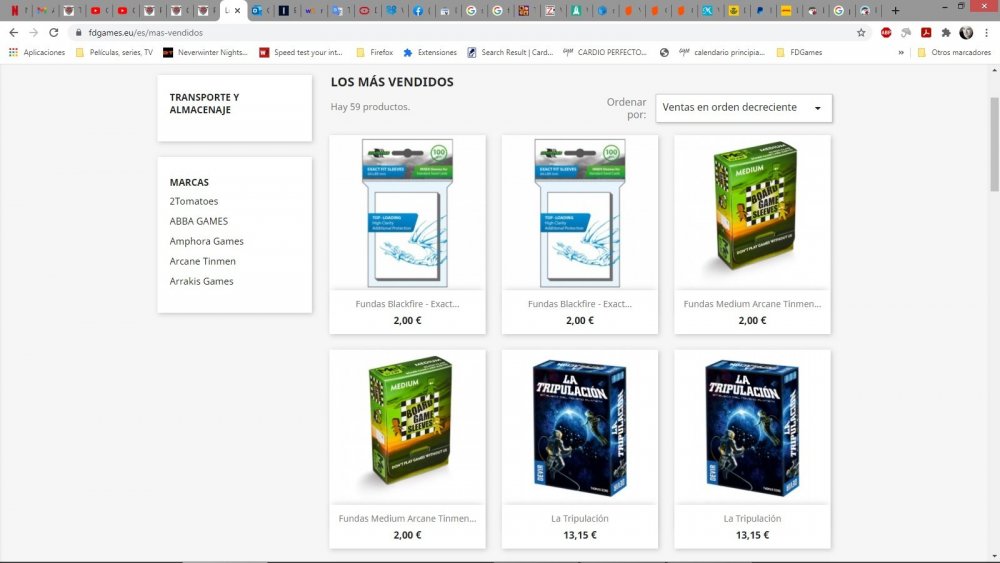
Task: Open the Extensiones bookmark
Action: tap(430, 52)
